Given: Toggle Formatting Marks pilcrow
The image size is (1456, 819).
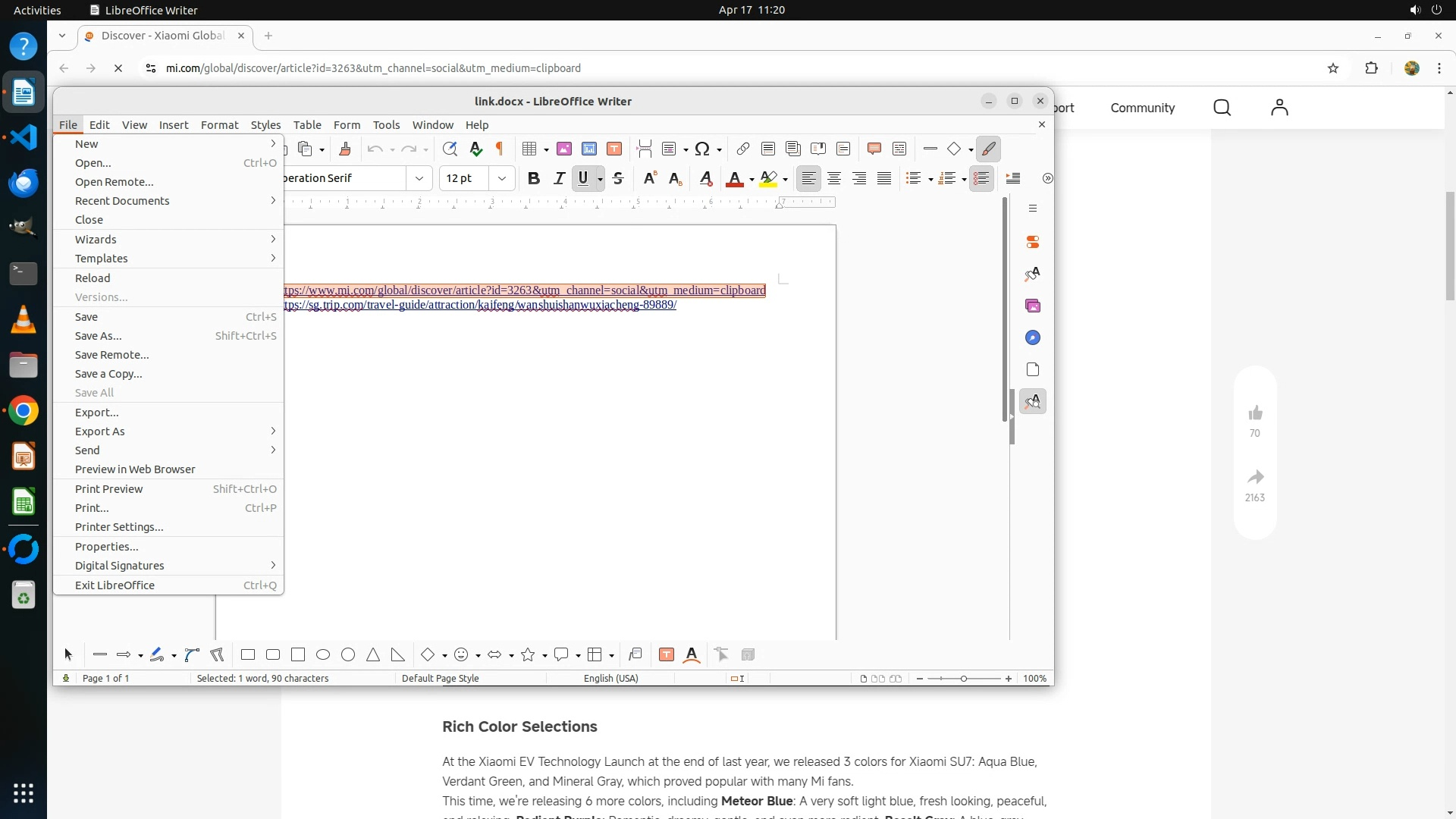Looking at the screenshot, I should point(500,149).
